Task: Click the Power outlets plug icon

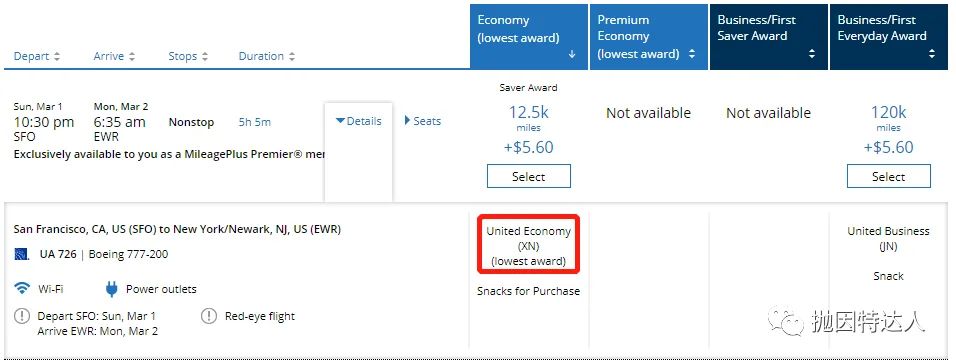Action: click(111, 289)
